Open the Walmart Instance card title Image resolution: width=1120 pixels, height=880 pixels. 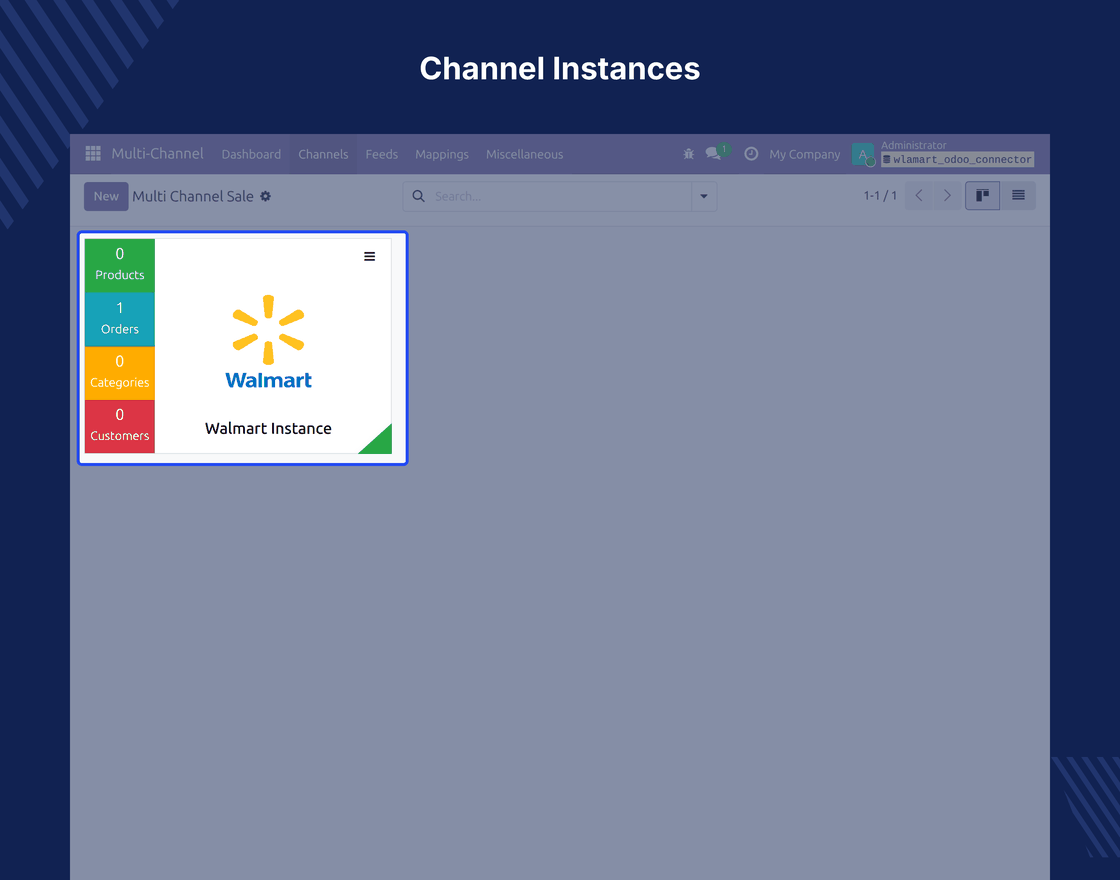[268, 429]
